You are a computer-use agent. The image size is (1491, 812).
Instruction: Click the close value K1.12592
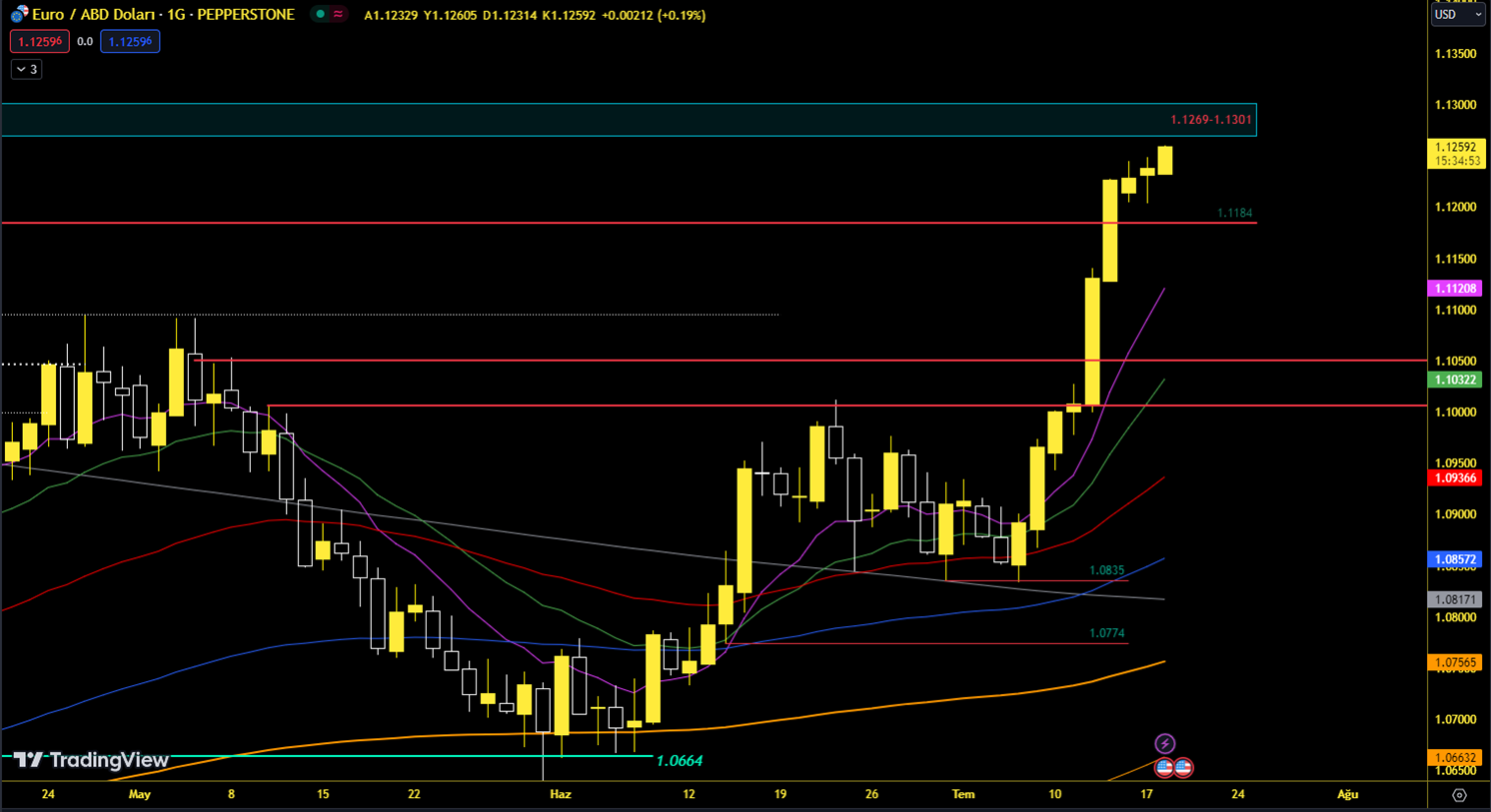pyautogui.click(x=570, y=16)
